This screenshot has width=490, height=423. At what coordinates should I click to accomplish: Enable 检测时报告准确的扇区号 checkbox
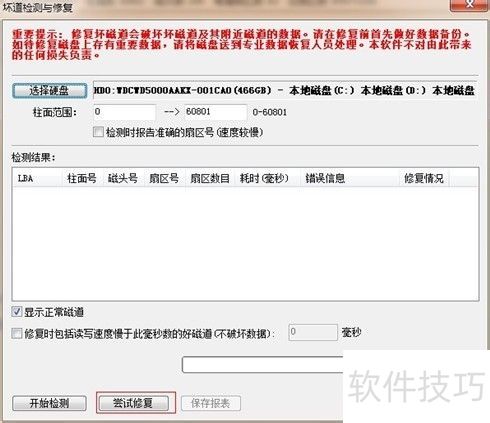[x=98, y=132]
